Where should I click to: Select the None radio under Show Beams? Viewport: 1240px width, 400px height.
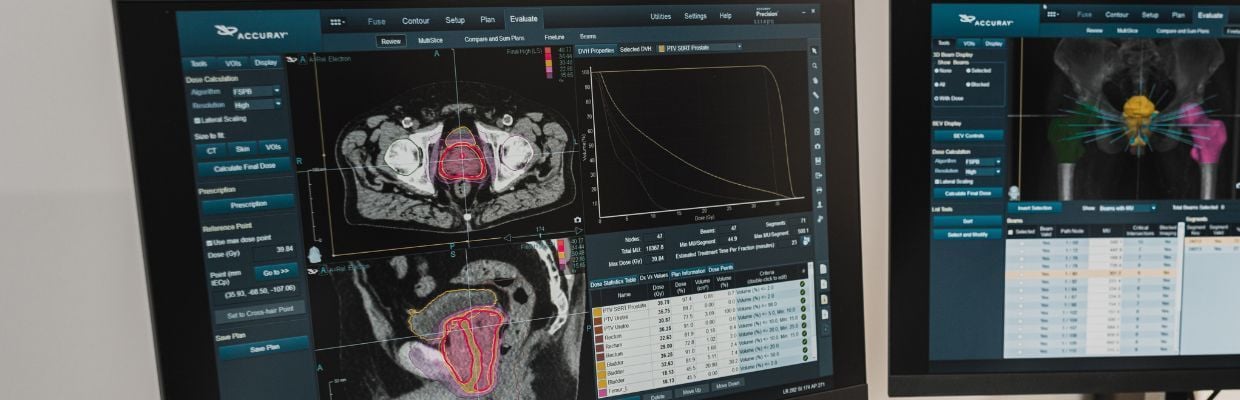(x=935, y=70)
